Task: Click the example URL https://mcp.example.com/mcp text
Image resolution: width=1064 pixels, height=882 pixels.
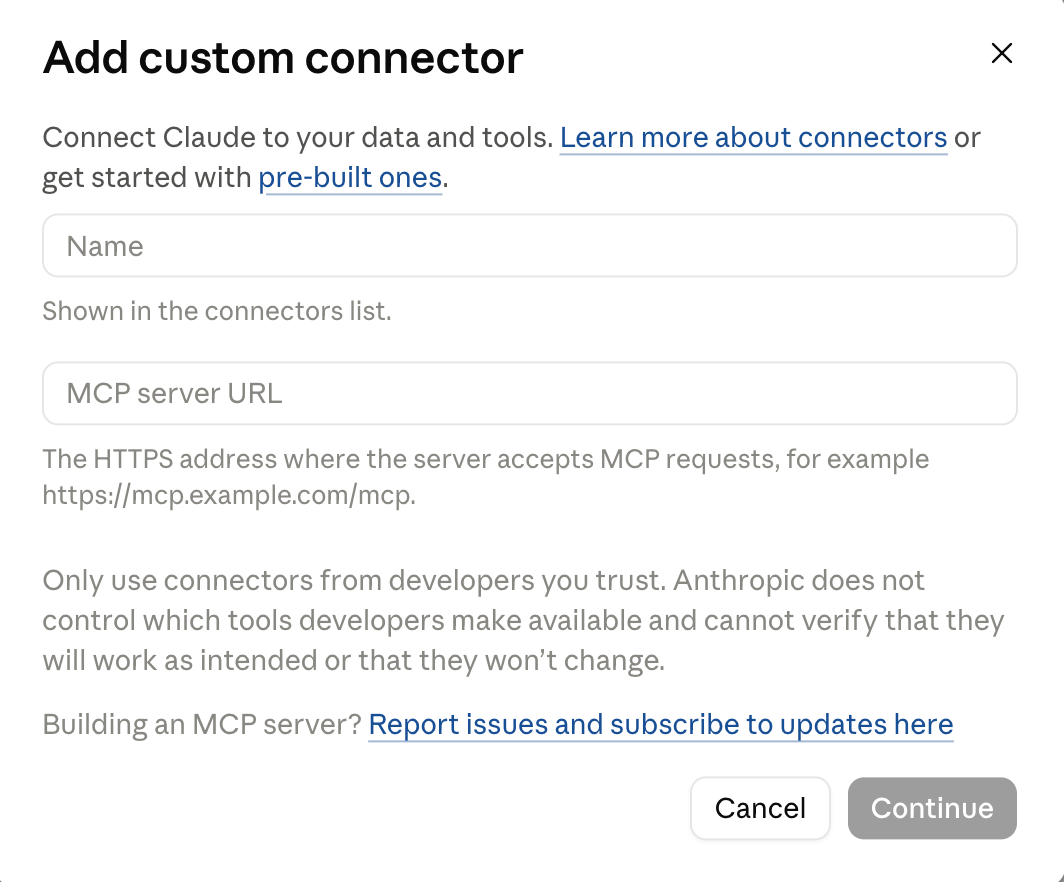Action: (227, 495)
